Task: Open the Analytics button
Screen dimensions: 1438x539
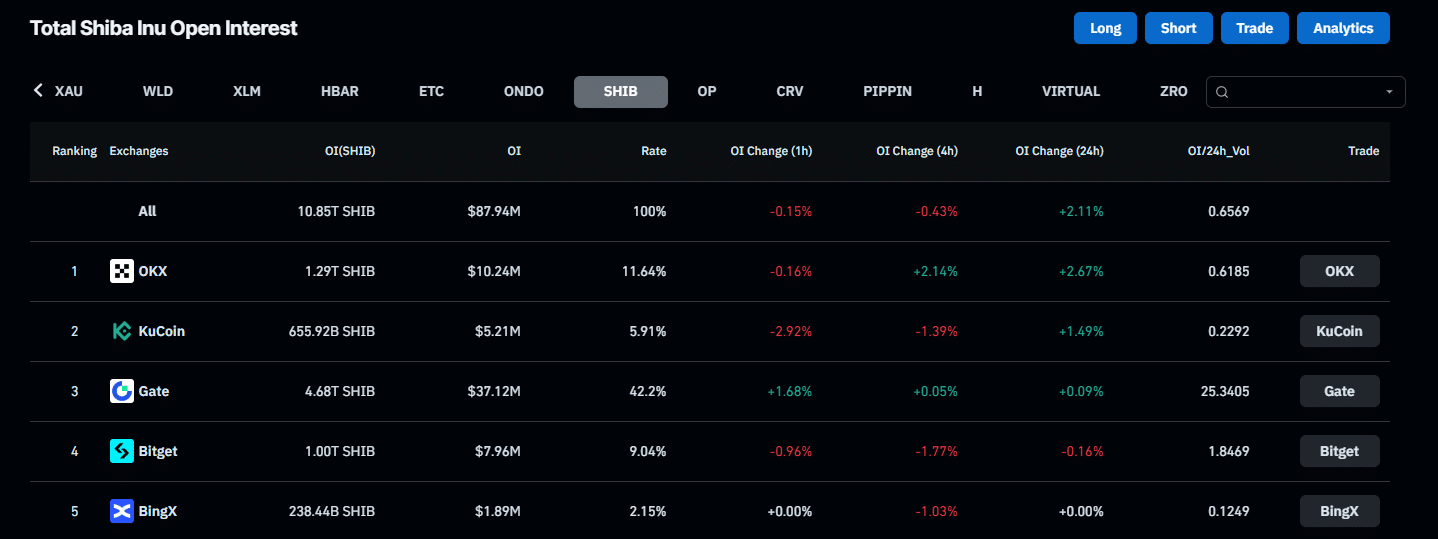Action: [x=1343, y=28]
